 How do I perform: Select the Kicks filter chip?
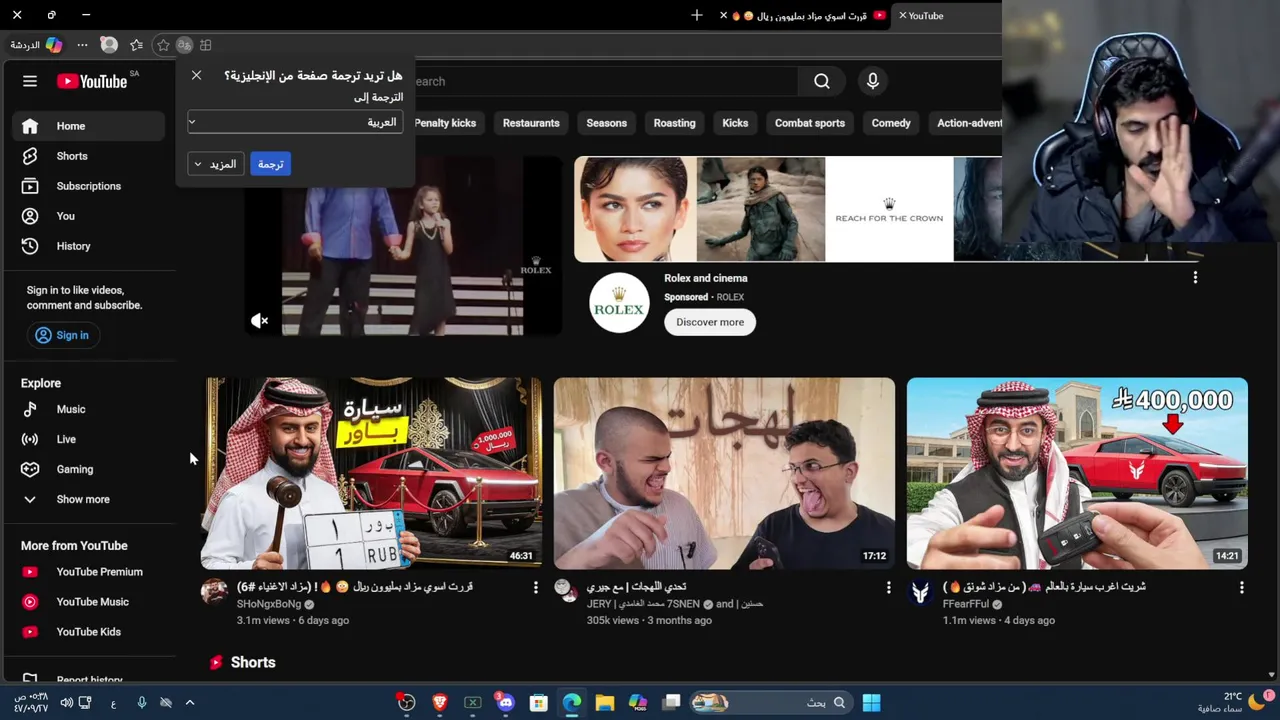pyautogui.click(x=735, y=123)
